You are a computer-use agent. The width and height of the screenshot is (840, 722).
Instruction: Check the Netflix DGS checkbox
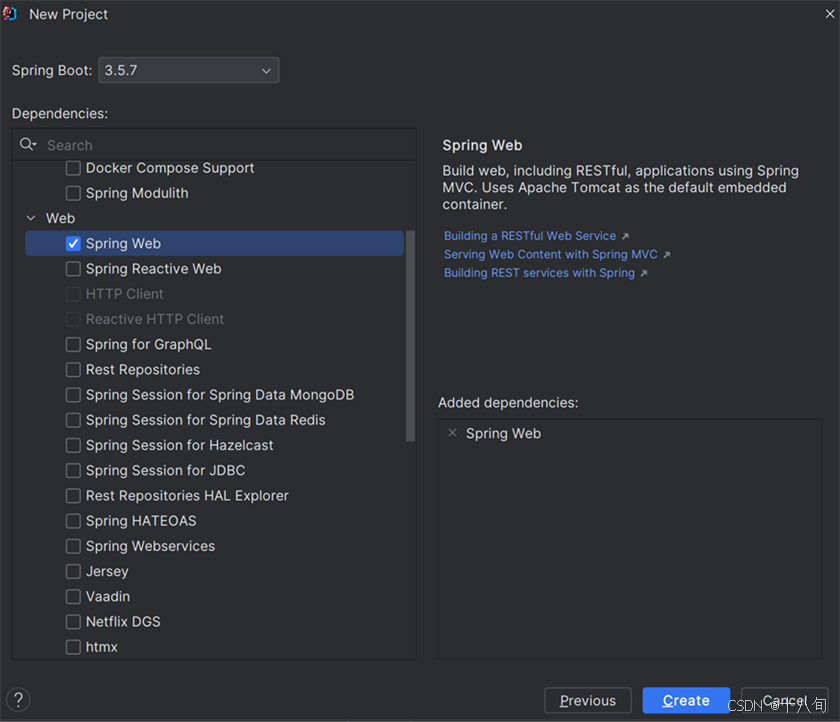tap(73, 622)
